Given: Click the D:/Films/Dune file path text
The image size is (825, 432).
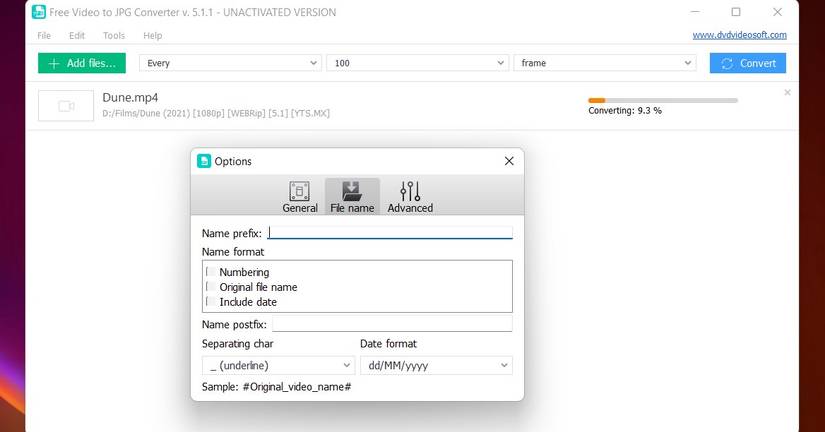Looking at the screenshot, I should point(216,113).
